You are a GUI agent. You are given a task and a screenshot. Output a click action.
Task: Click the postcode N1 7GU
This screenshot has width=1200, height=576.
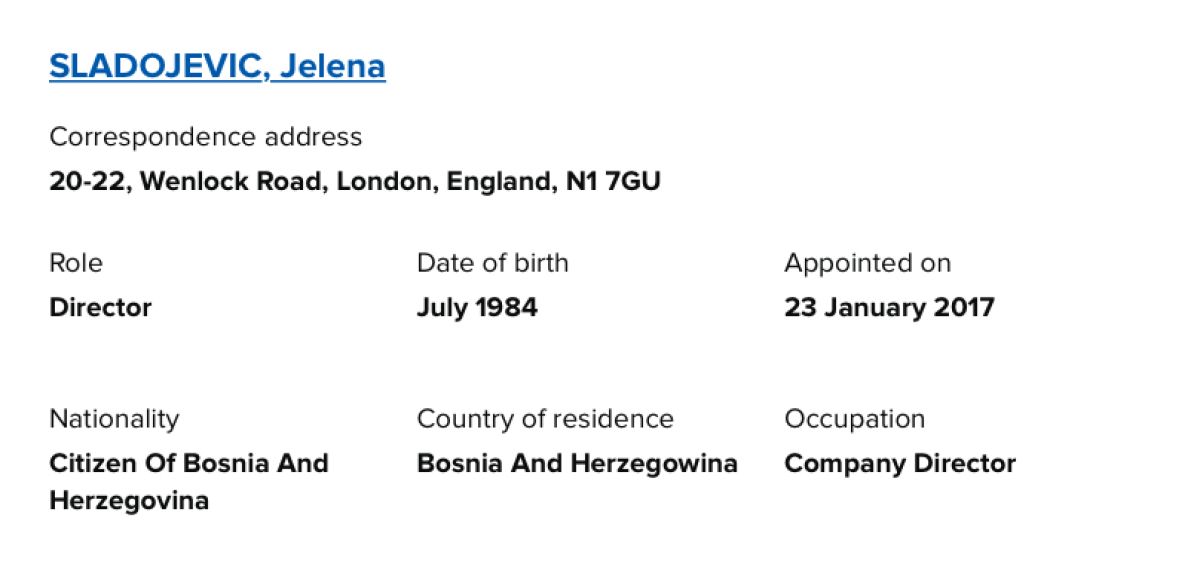[613, 182]
